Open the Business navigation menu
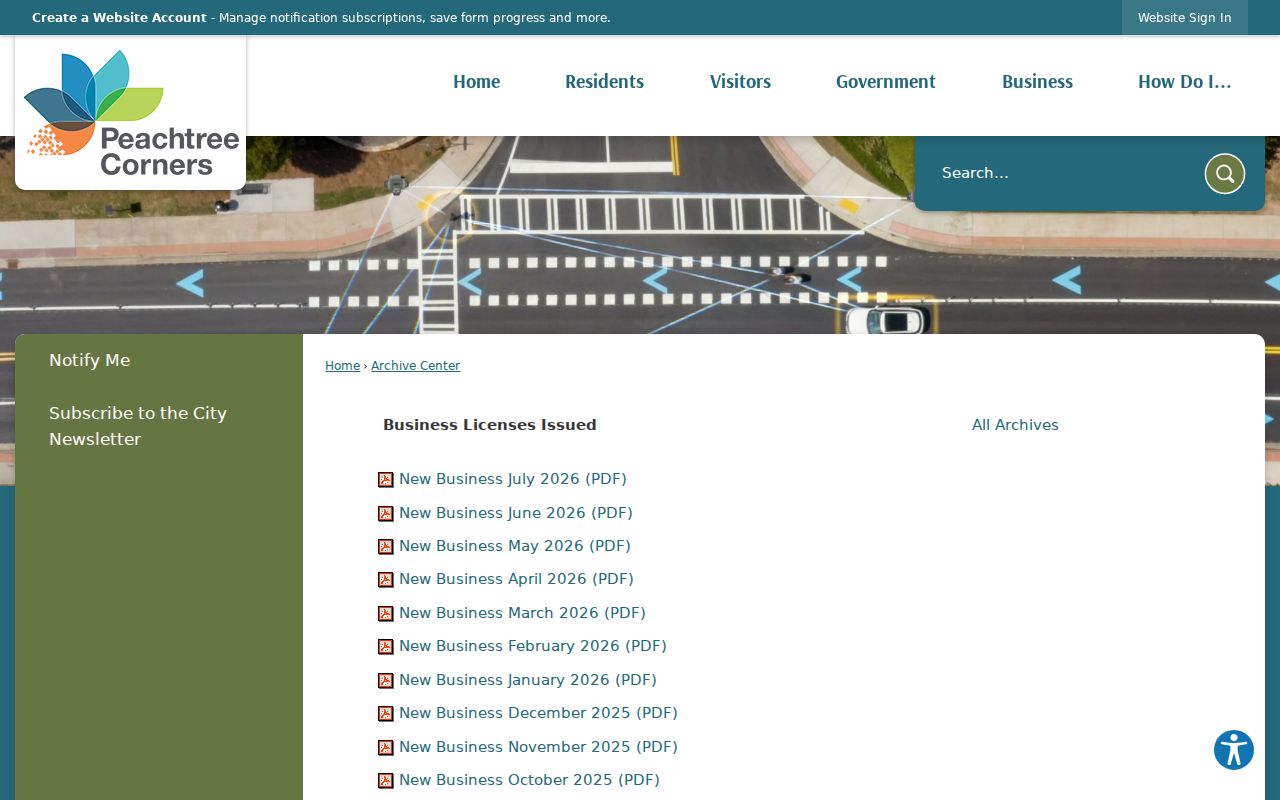Screen dimensions: 1280x800 [x=1037, y=82]
